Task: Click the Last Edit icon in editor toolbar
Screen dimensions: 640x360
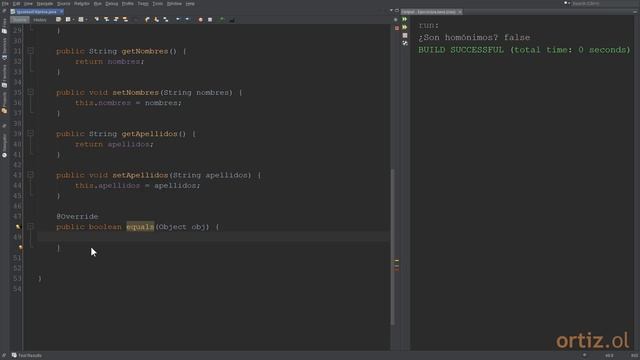Action: pos(58,19)
